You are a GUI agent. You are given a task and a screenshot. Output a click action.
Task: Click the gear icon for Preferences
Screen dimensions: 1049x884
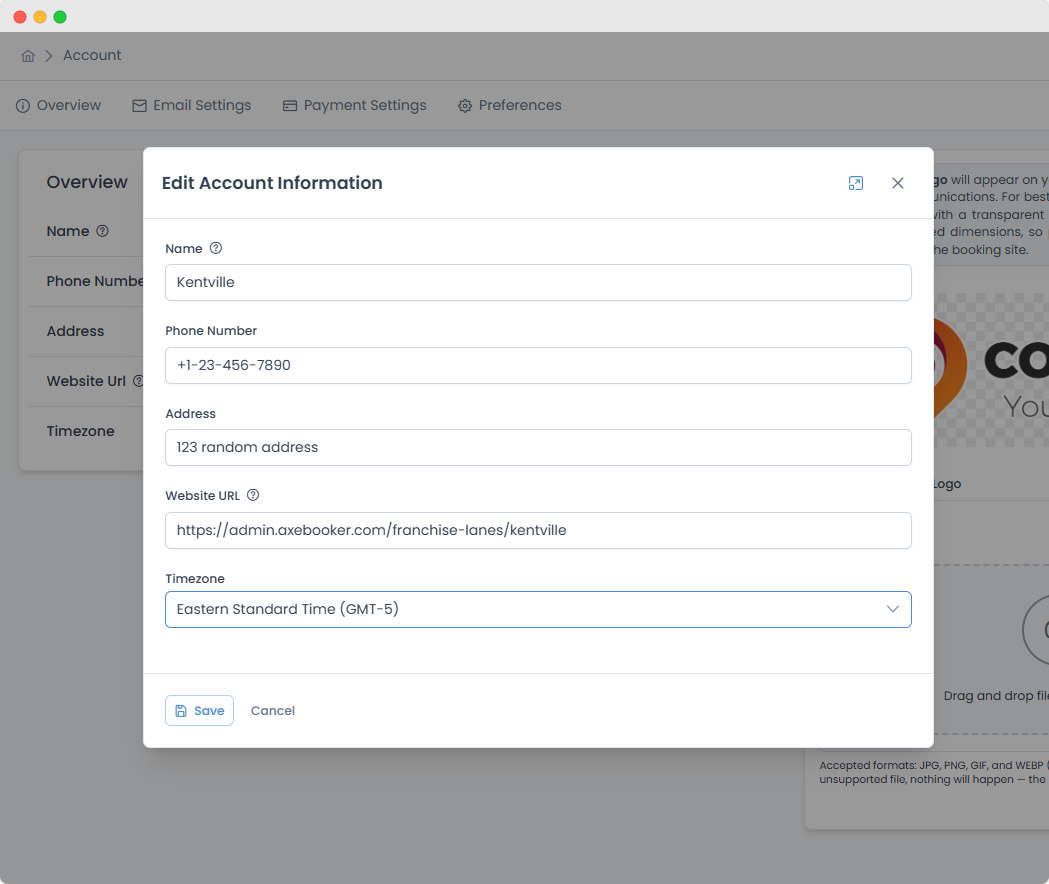tap(465, 106)
